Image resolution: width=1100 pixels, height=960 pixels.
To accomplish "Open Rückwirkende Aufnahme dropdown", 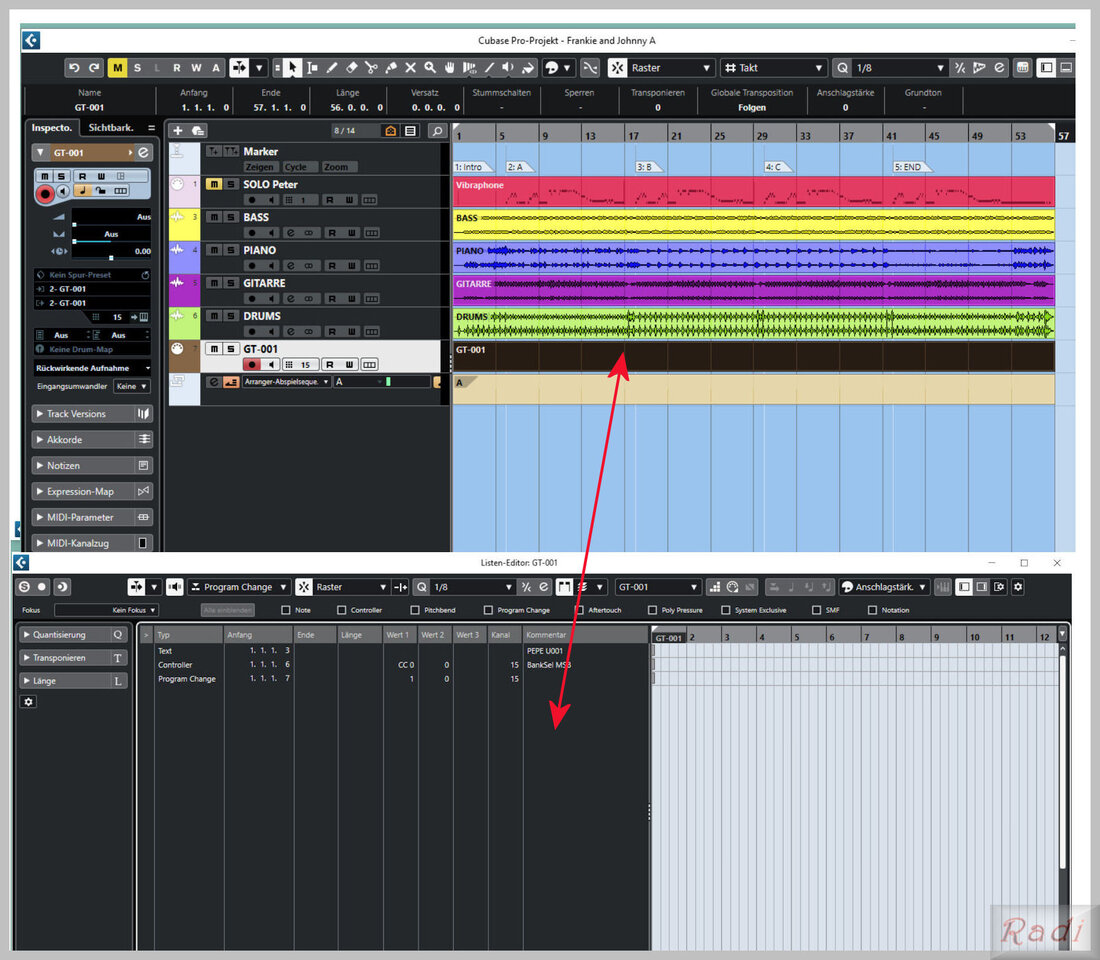I will click(93, 368).
